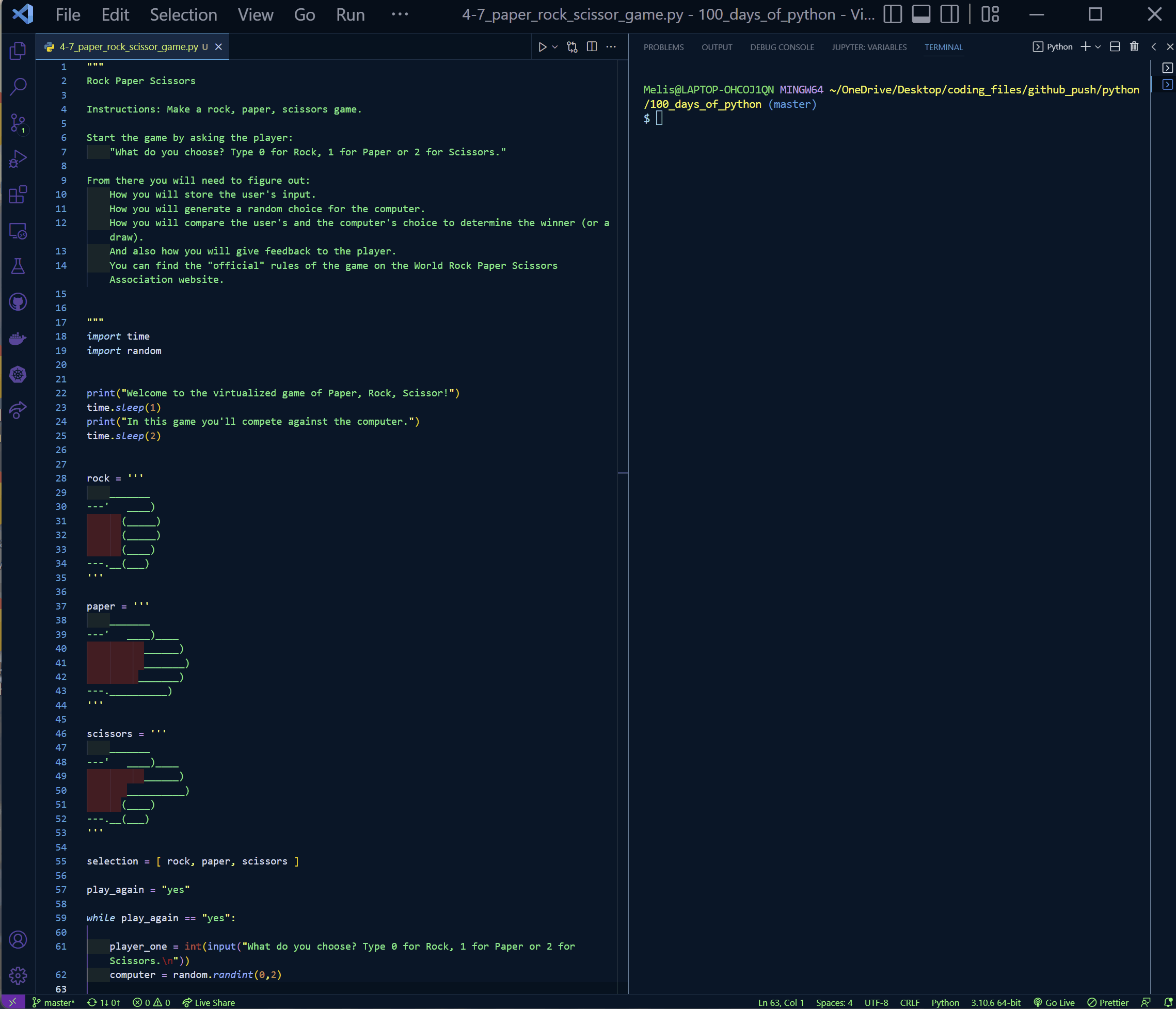Open the Explorer view in activity bar
Image resolution: width=1176 pixels, height=1009 pixels.
(18, 51)
